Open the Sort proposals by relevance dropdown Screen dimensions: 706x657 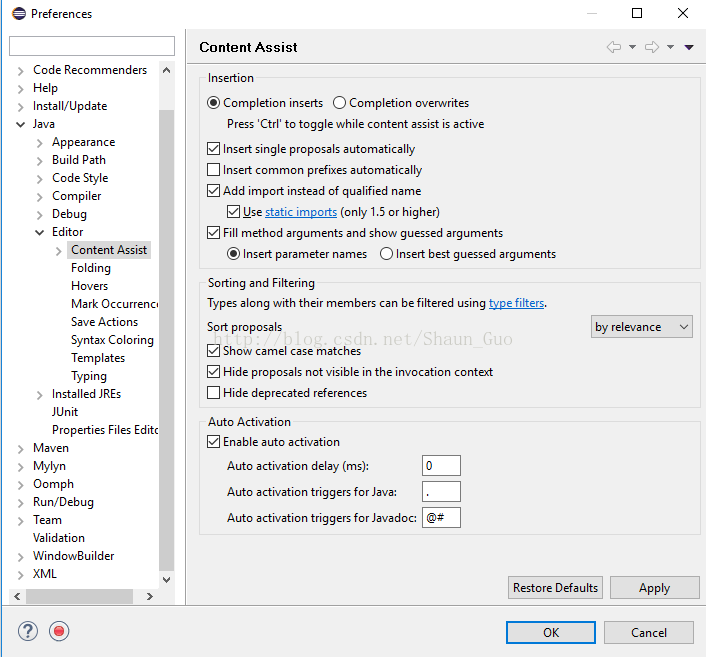642,327
